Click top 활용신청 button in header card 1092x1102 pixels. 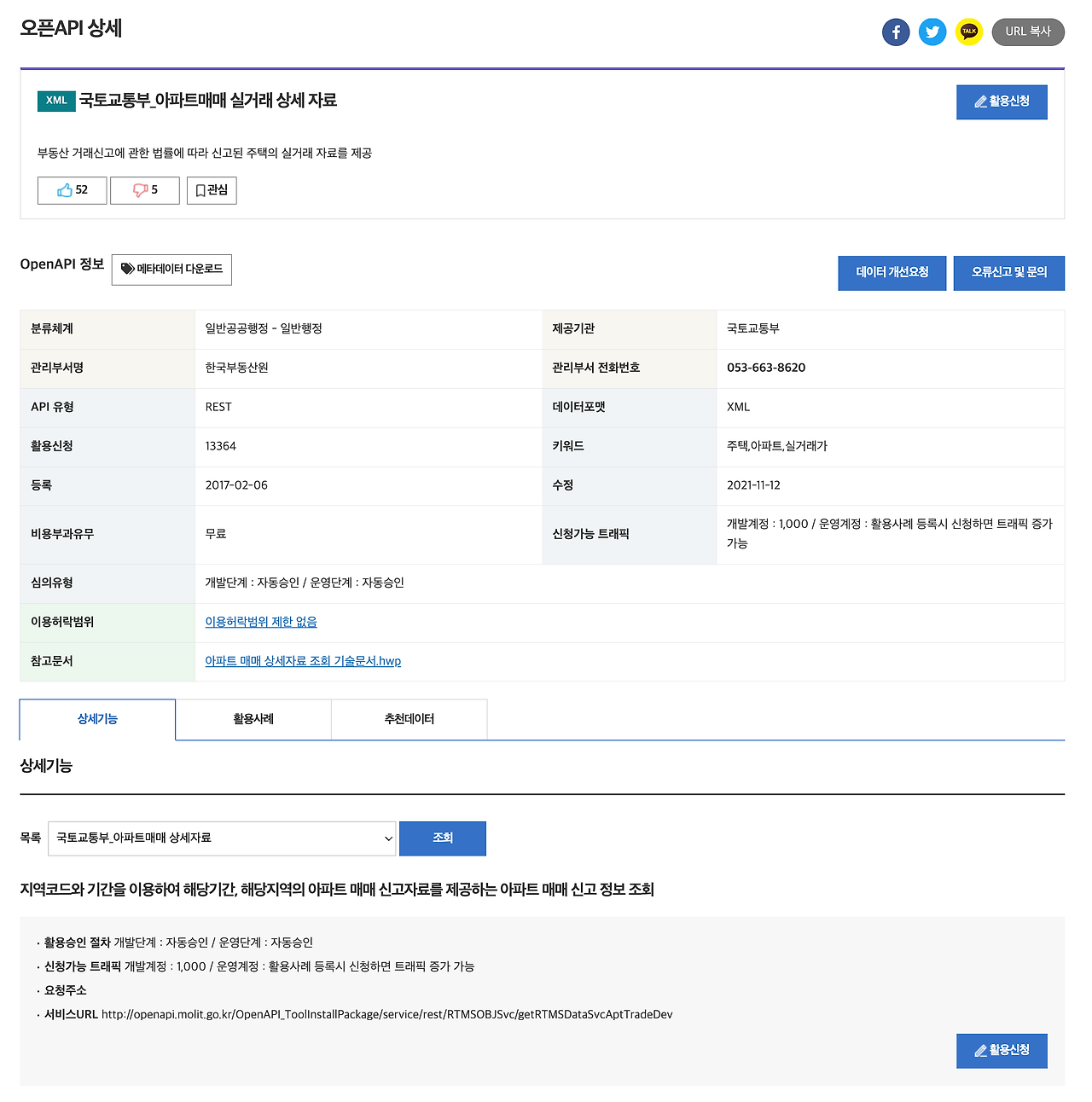pyautogui.click(x=1002, y=101)
